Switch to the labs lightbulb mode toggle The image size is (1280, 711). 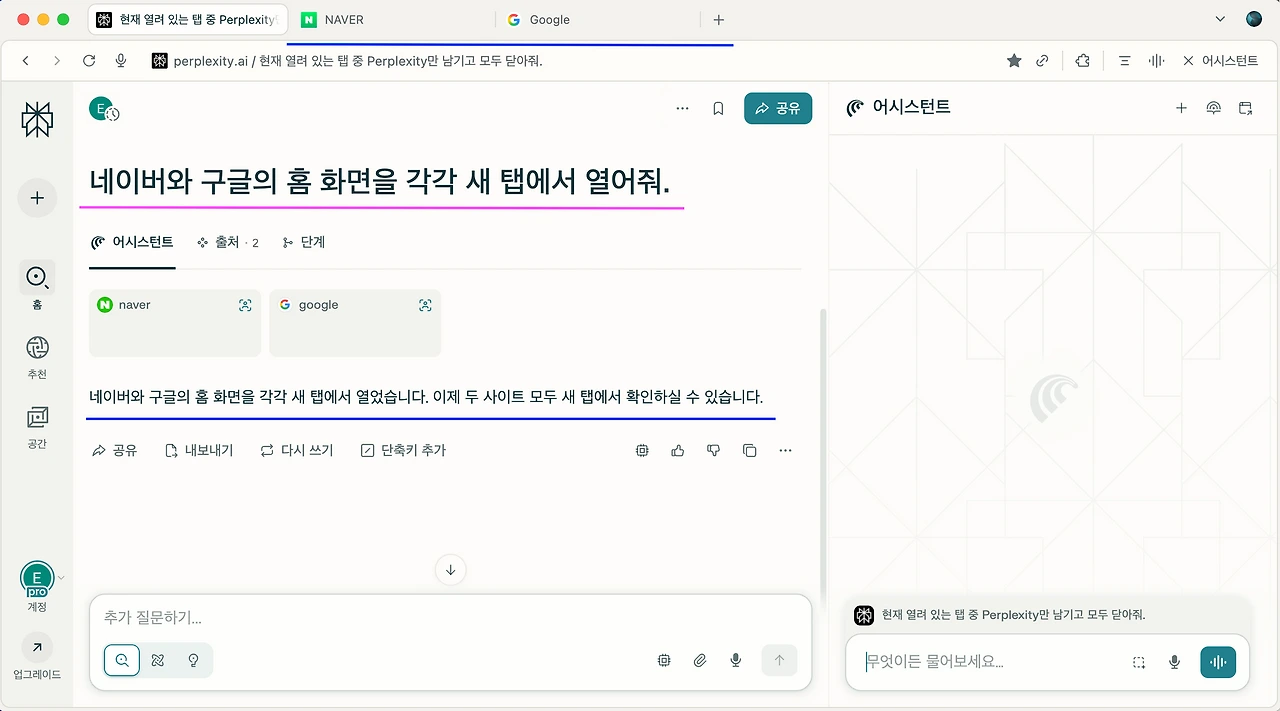pos(194,660)
